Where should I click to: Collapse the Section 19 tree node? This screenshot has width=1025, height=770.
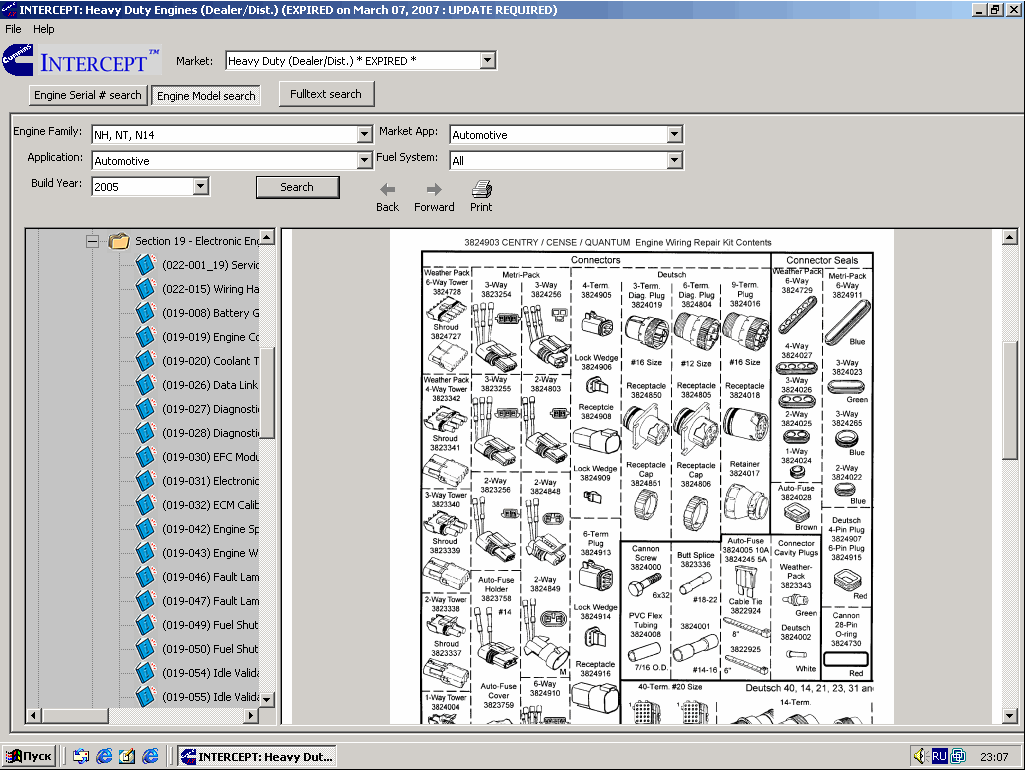point(92,241)
